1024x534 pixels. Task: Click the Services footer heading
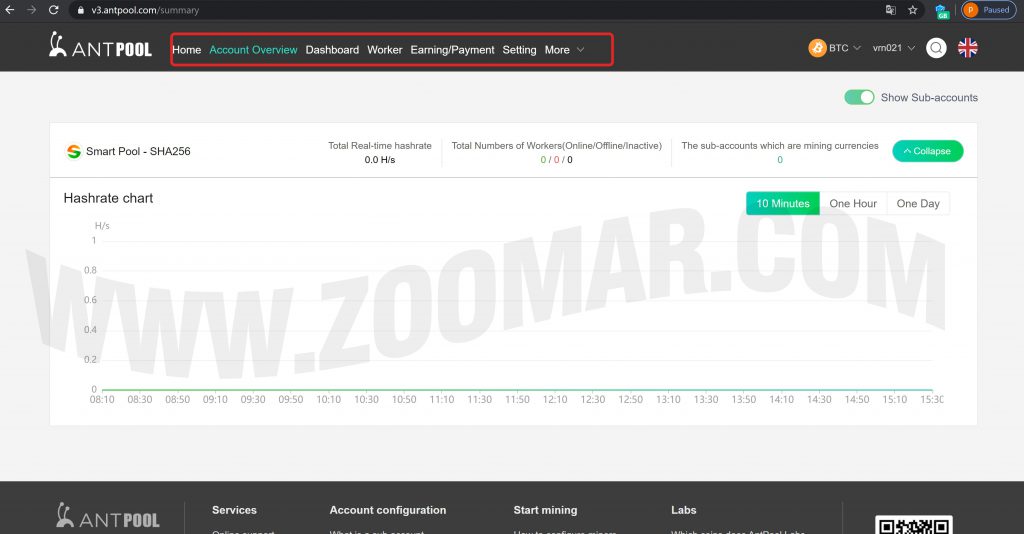[x=234, y=510]
